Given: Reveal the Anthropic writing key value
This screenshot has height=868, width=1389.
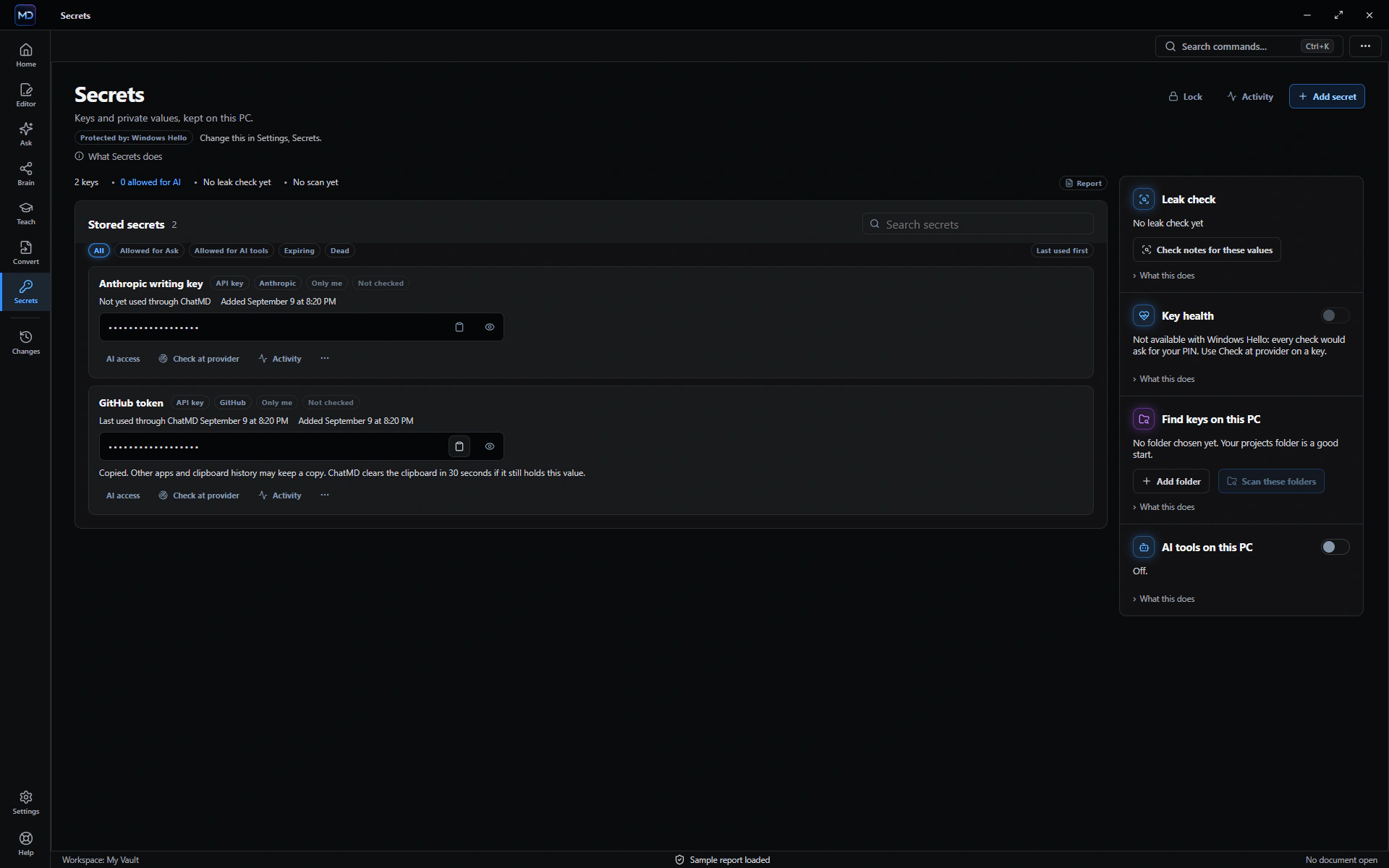Looking at the screenshot, I should (490, 327).
